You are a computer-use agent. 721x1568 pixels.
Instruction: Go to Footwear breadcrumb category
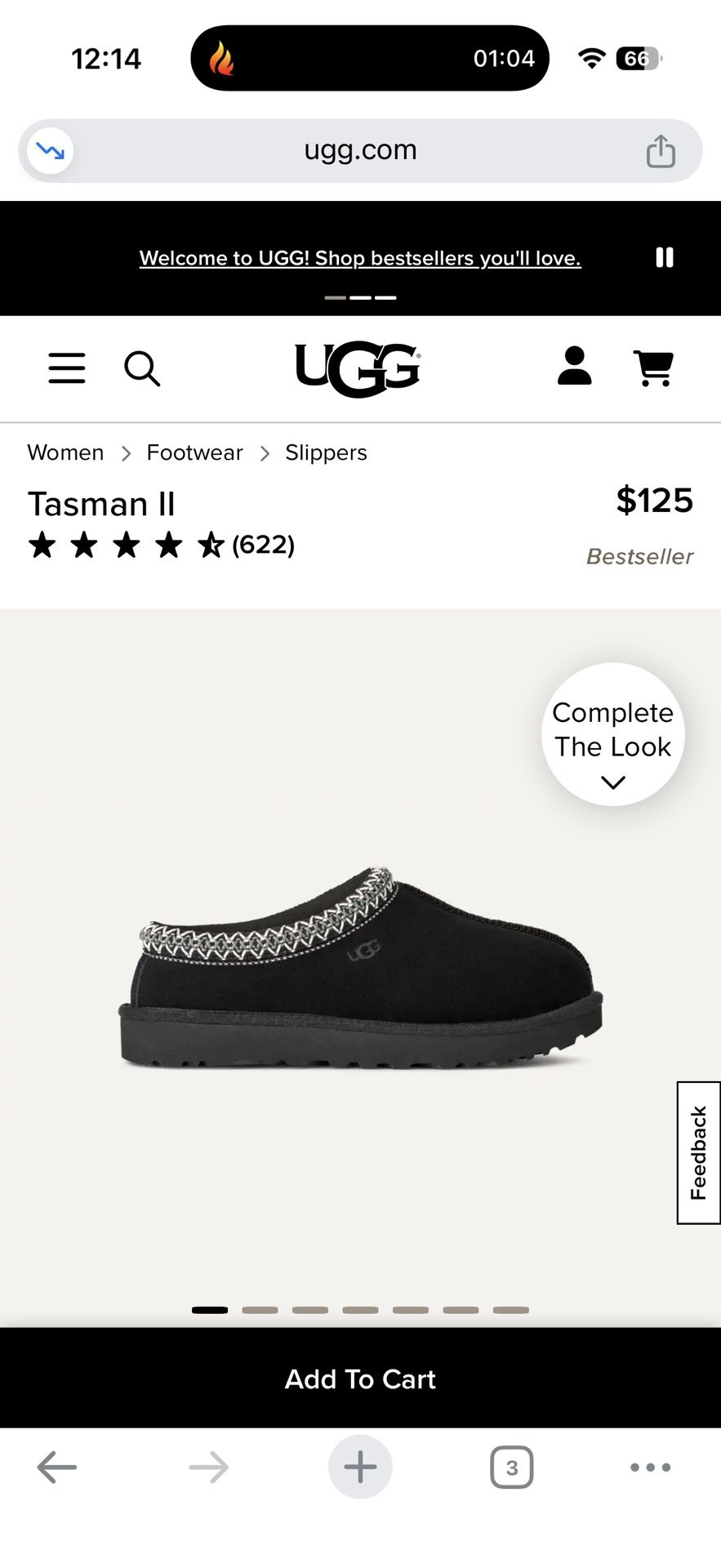click(194, 452)
